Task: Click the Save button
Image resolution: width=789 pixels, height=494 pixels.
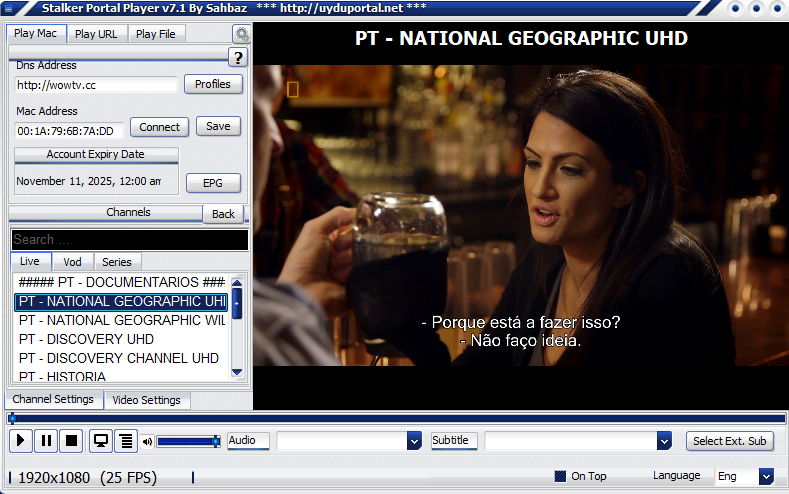Action: (x=218, y=126)
